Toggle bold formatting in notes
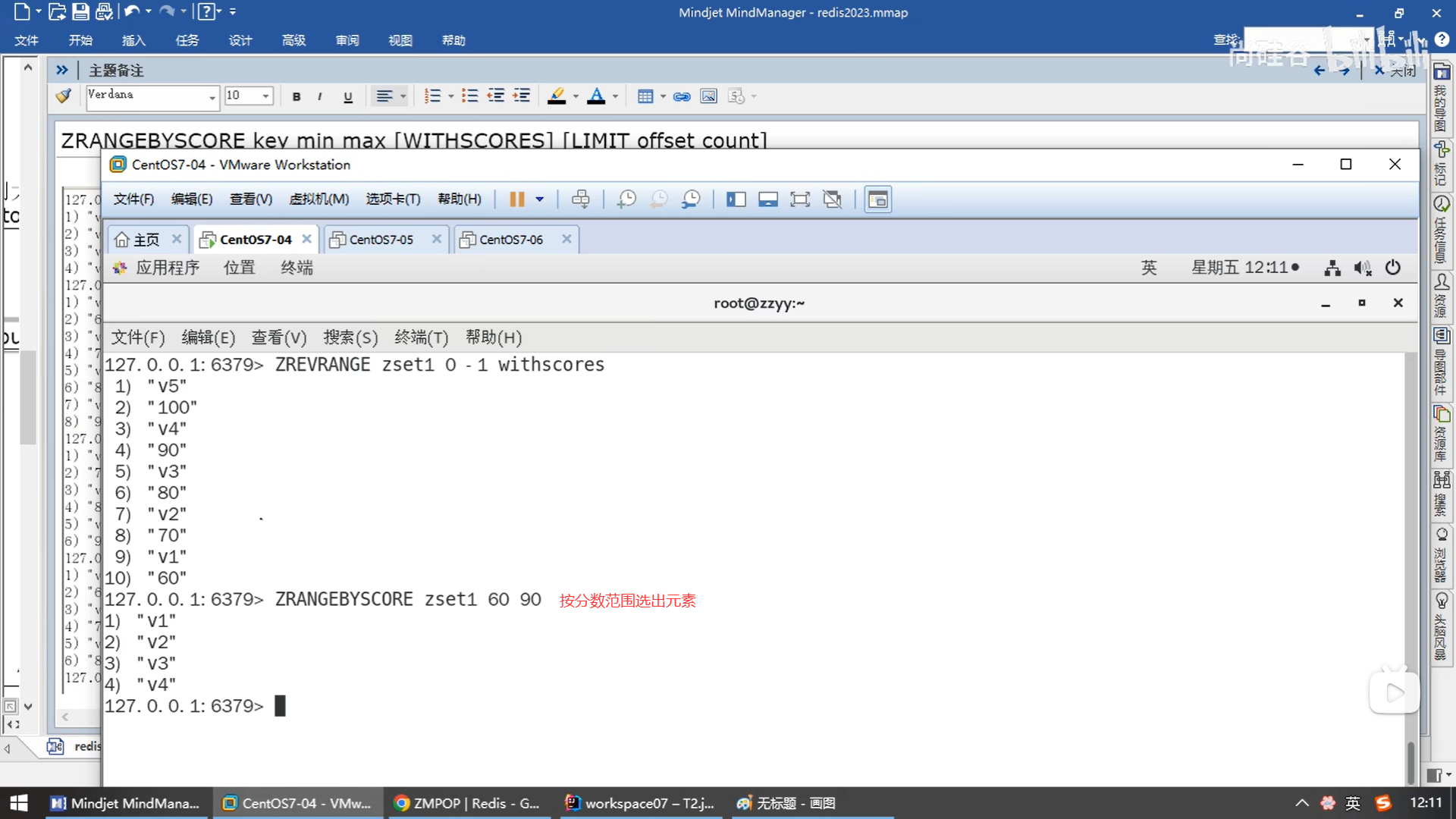The image size is (1456, 819). (x=297, y=96)
